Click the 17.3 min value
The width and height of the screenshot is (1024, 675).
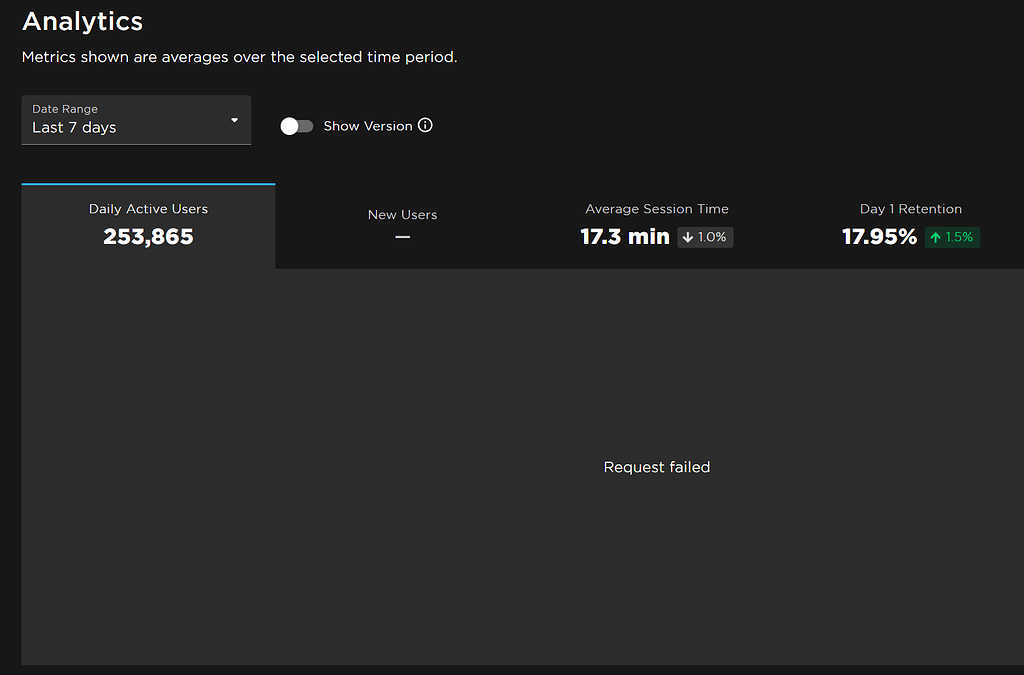point(625,236)
